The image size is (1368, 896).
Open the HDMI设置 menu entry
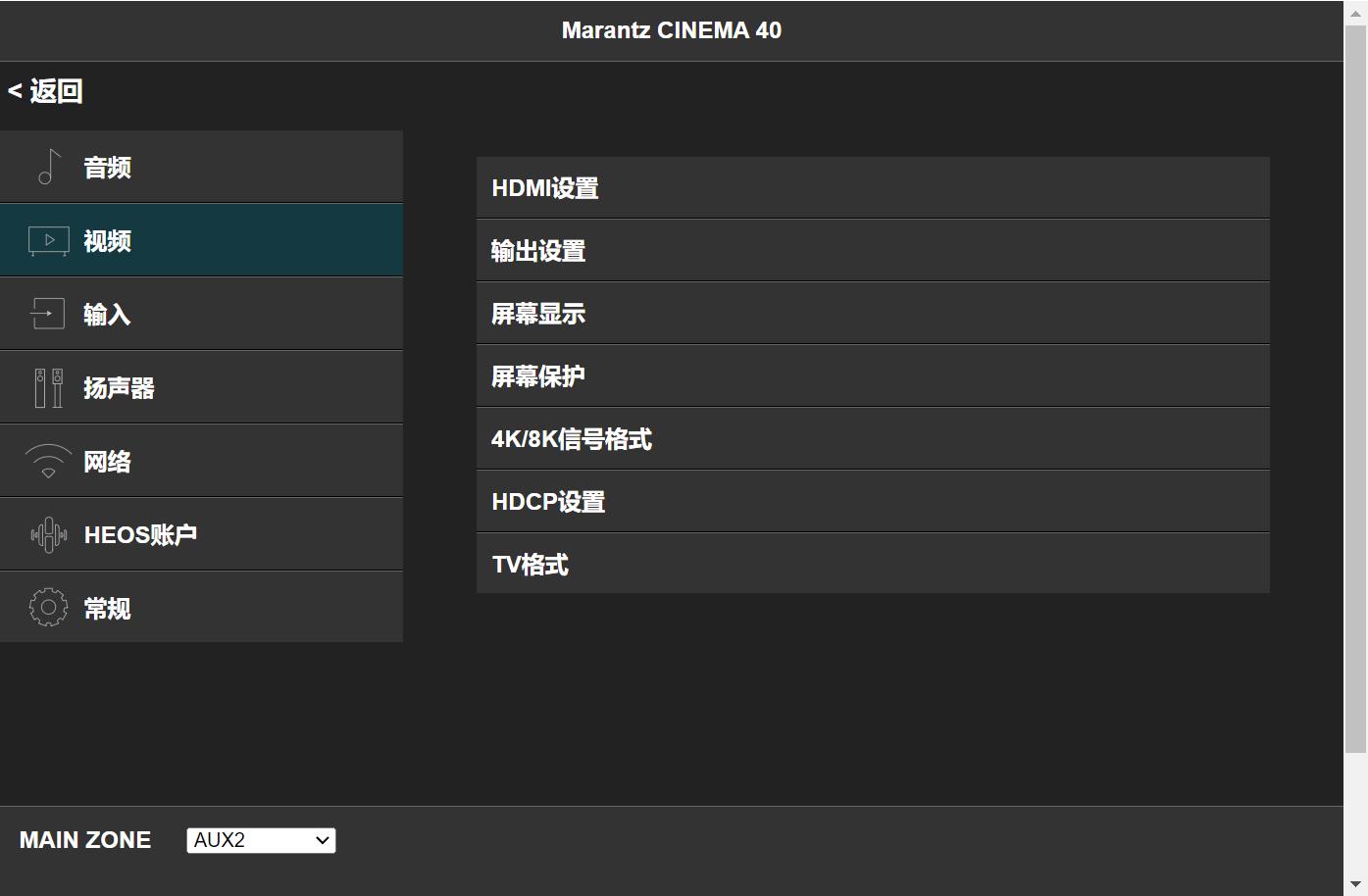tap(872, 187)
